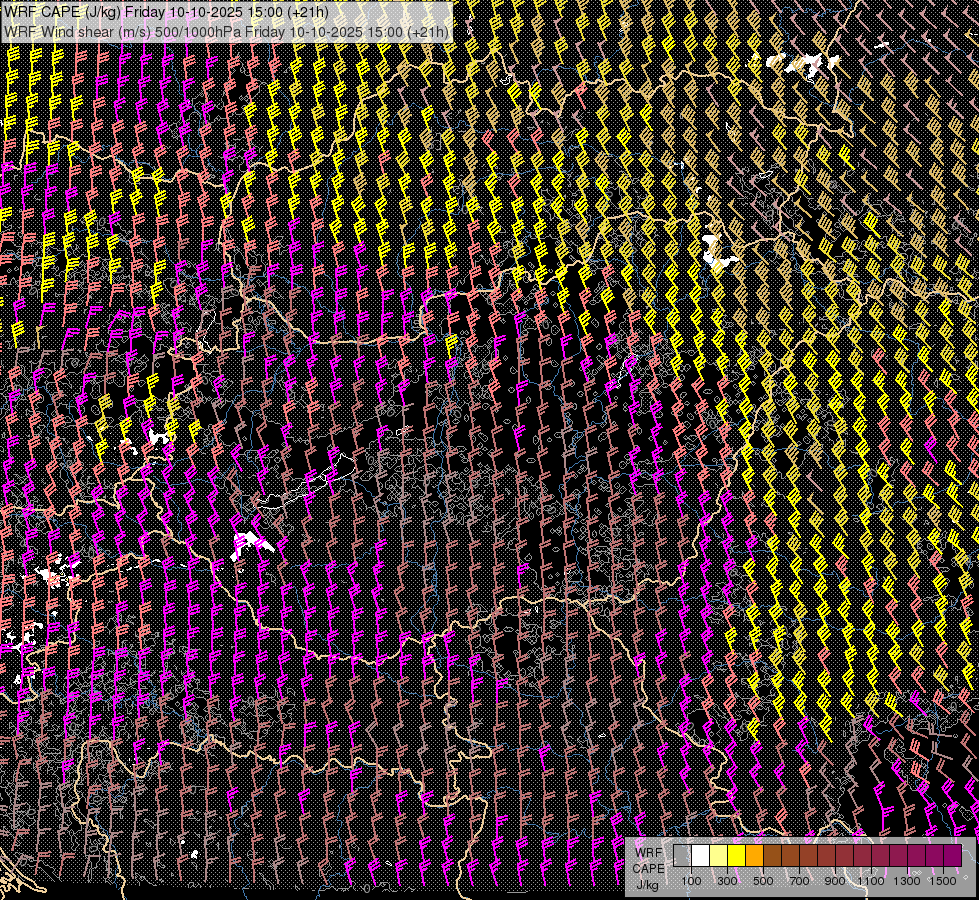Click the final purple swatch above 1500
Image resolution: width=979 pixels, height=900 pixels.
(952, 855)
